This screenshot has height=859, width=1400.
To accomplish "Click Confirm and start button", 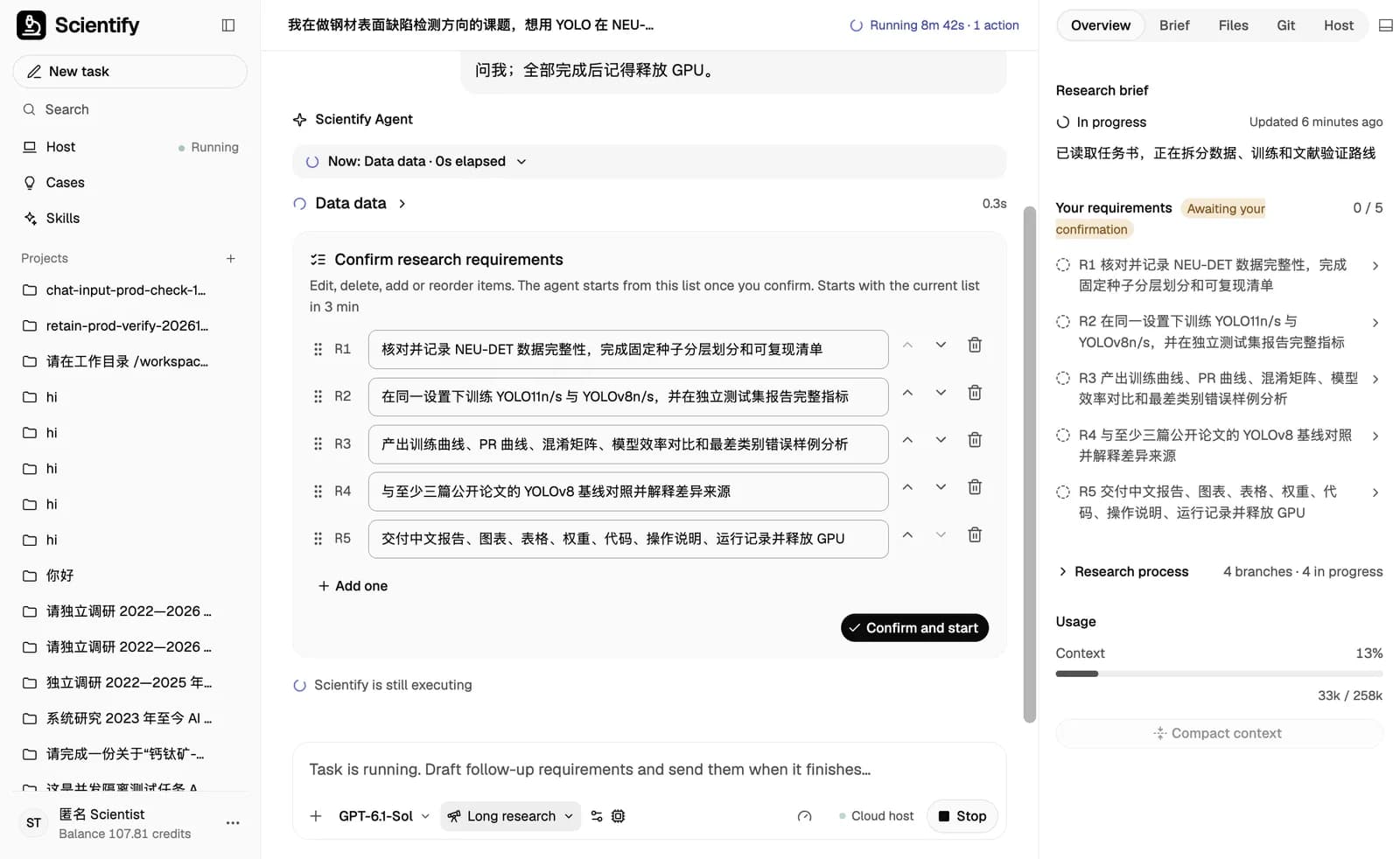I will click(914, 628).
